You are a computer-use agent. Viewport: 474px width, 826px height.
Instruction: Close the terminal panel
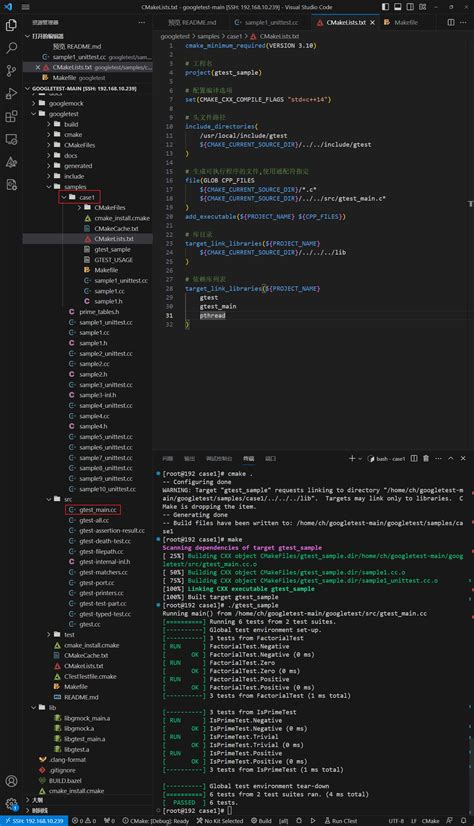click(463, 458)
